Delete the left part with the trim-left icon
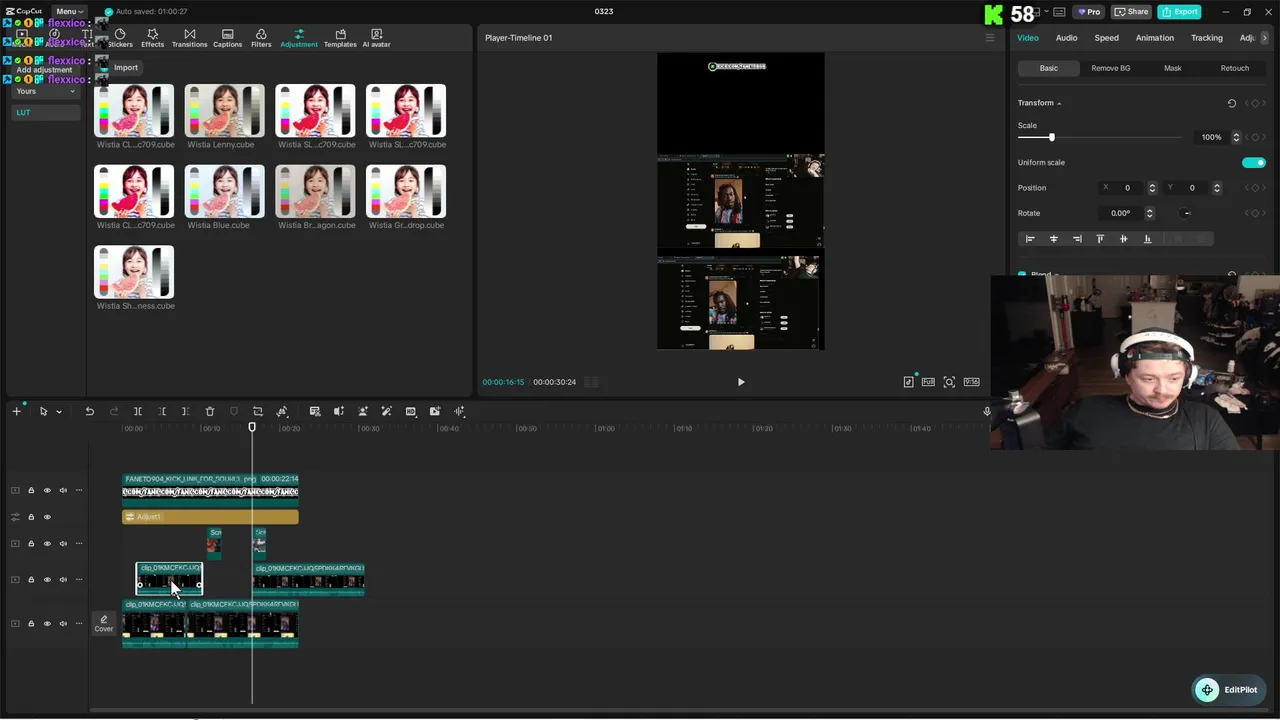1280x720 pixels. [162, 411]
